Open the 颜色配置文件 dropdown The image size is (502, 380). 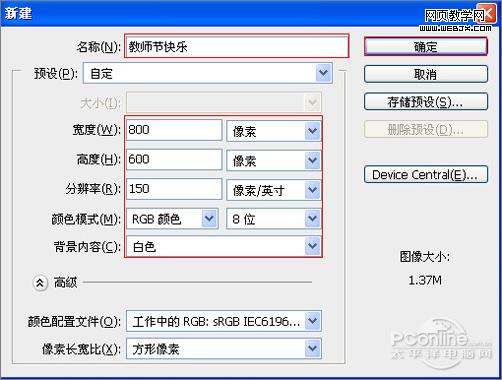coord(224,321)
